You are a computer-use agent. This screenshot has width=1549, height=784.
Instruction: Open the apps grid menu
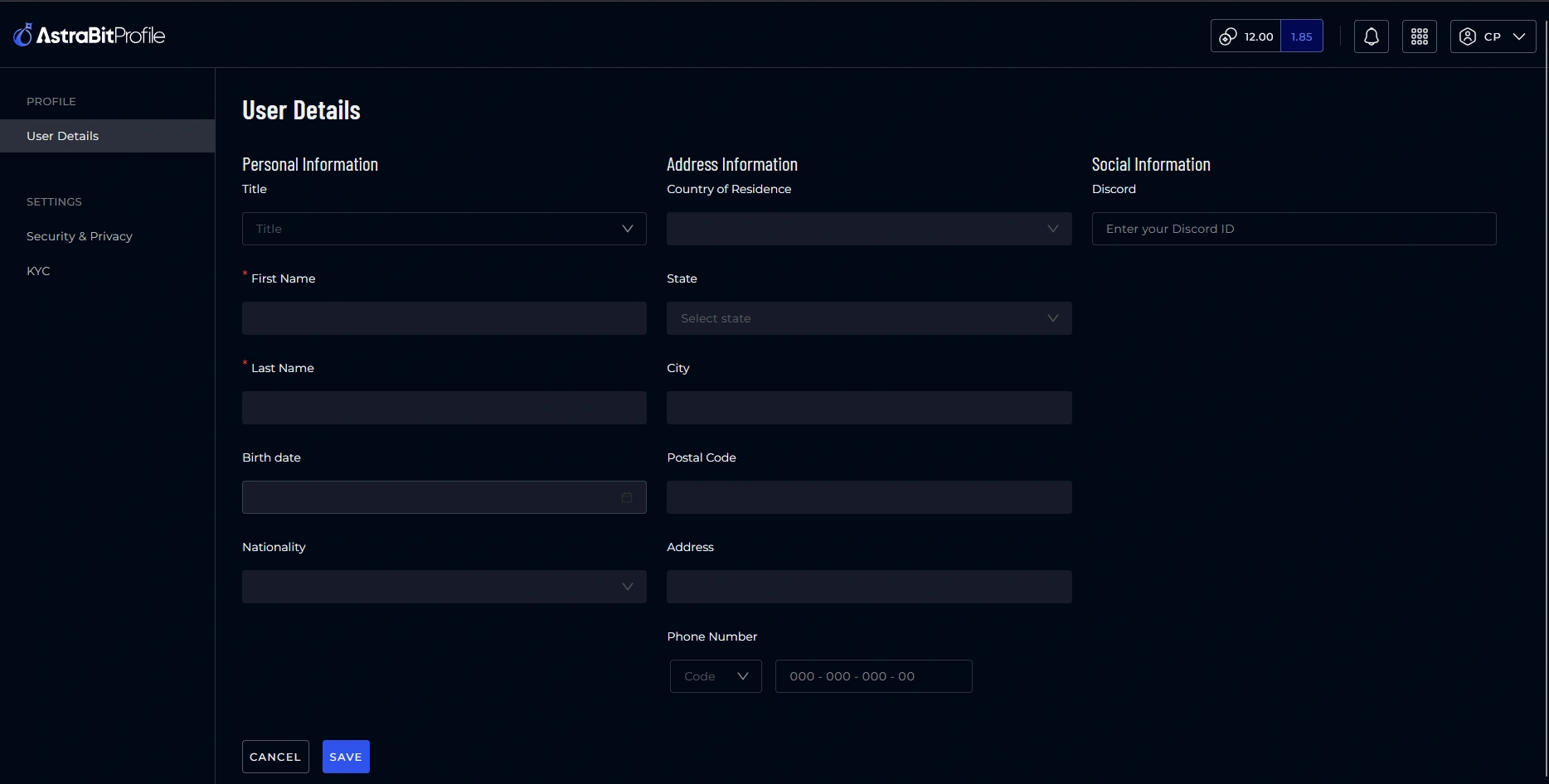pyautogui.click(x=1420, y=36)
